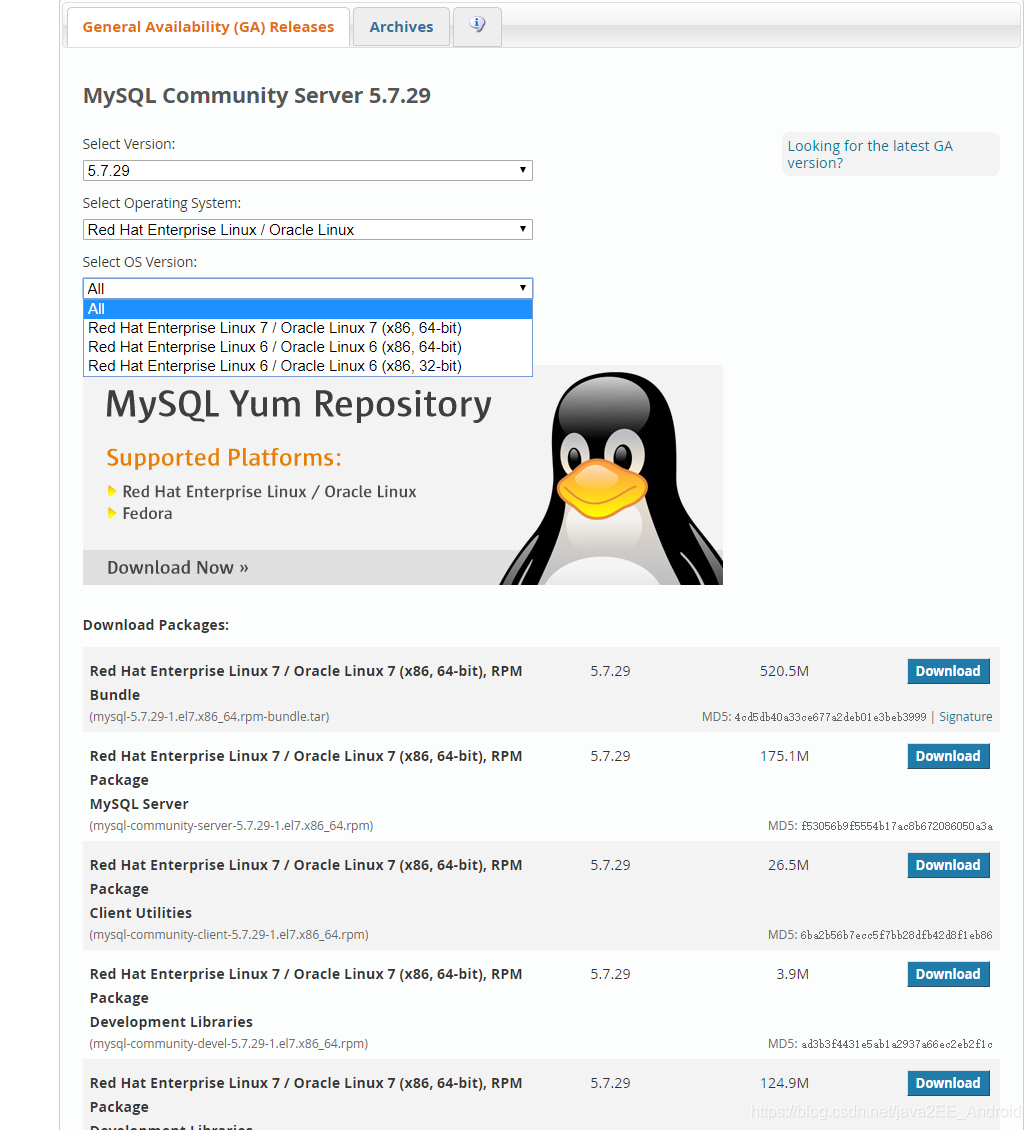This screenshot has height=1130, width=1030.
Task: Click the MD5 hash of the Client Utilities package
Action: pos(896,935)
